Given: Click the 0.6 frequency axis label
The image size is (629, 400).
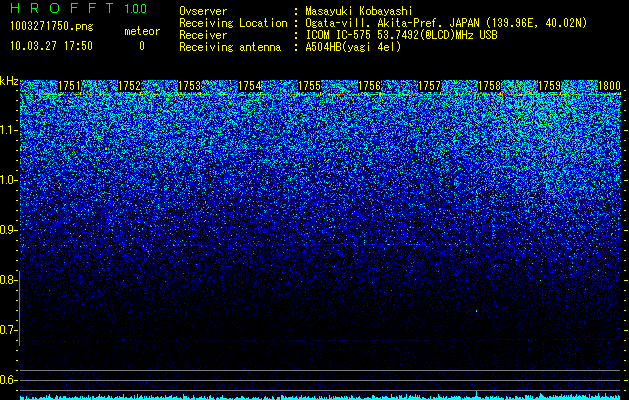Looking at the screenshot, I should (8, 380).
